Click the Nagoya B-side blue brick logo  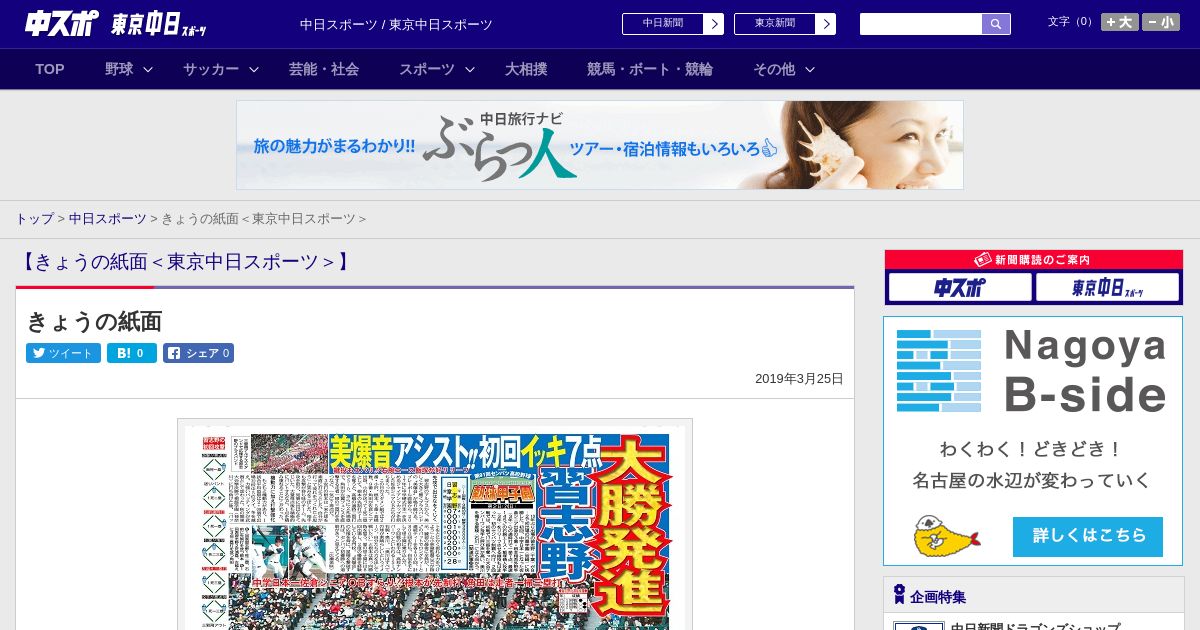[939, 371]
